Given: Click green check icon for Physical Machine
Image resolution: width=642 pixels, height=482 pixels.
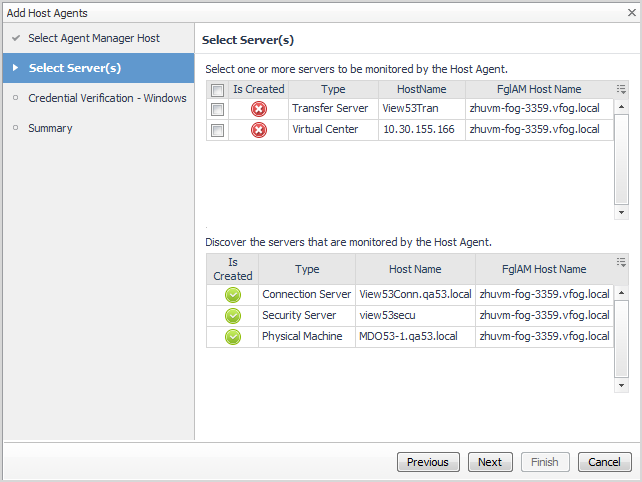Looking at the screenshot, I should pos(233,337).
